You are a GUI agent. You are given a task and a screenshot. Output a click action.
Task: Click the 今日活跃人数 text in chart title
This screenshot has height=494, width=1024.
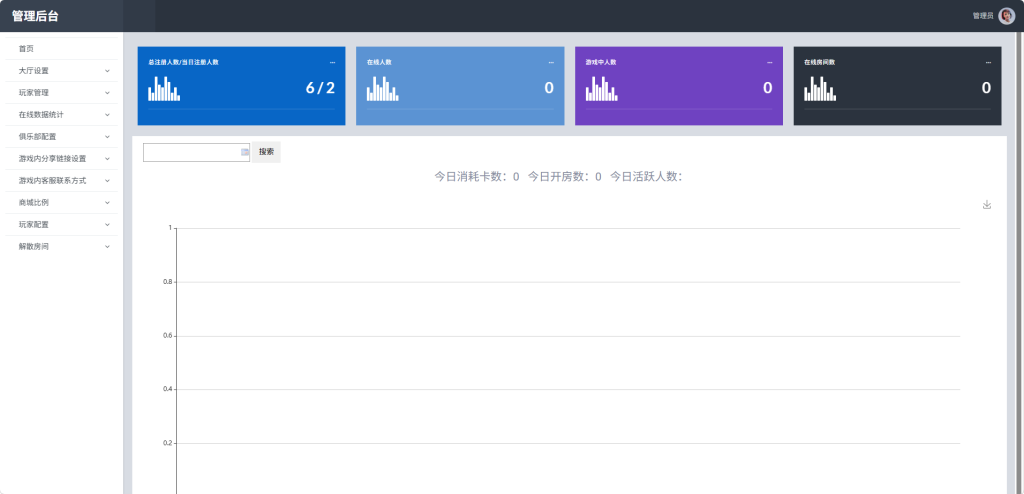(x=646, y=176)
